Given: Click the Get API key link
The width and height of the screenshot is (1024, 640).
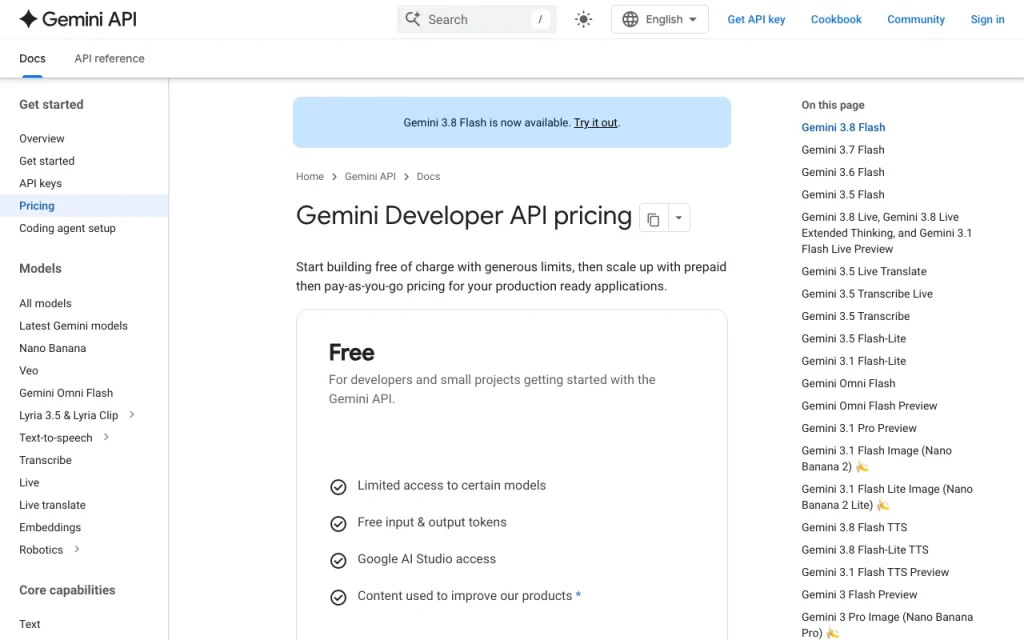Looking at the screenshot, I should tap(756, 19).
